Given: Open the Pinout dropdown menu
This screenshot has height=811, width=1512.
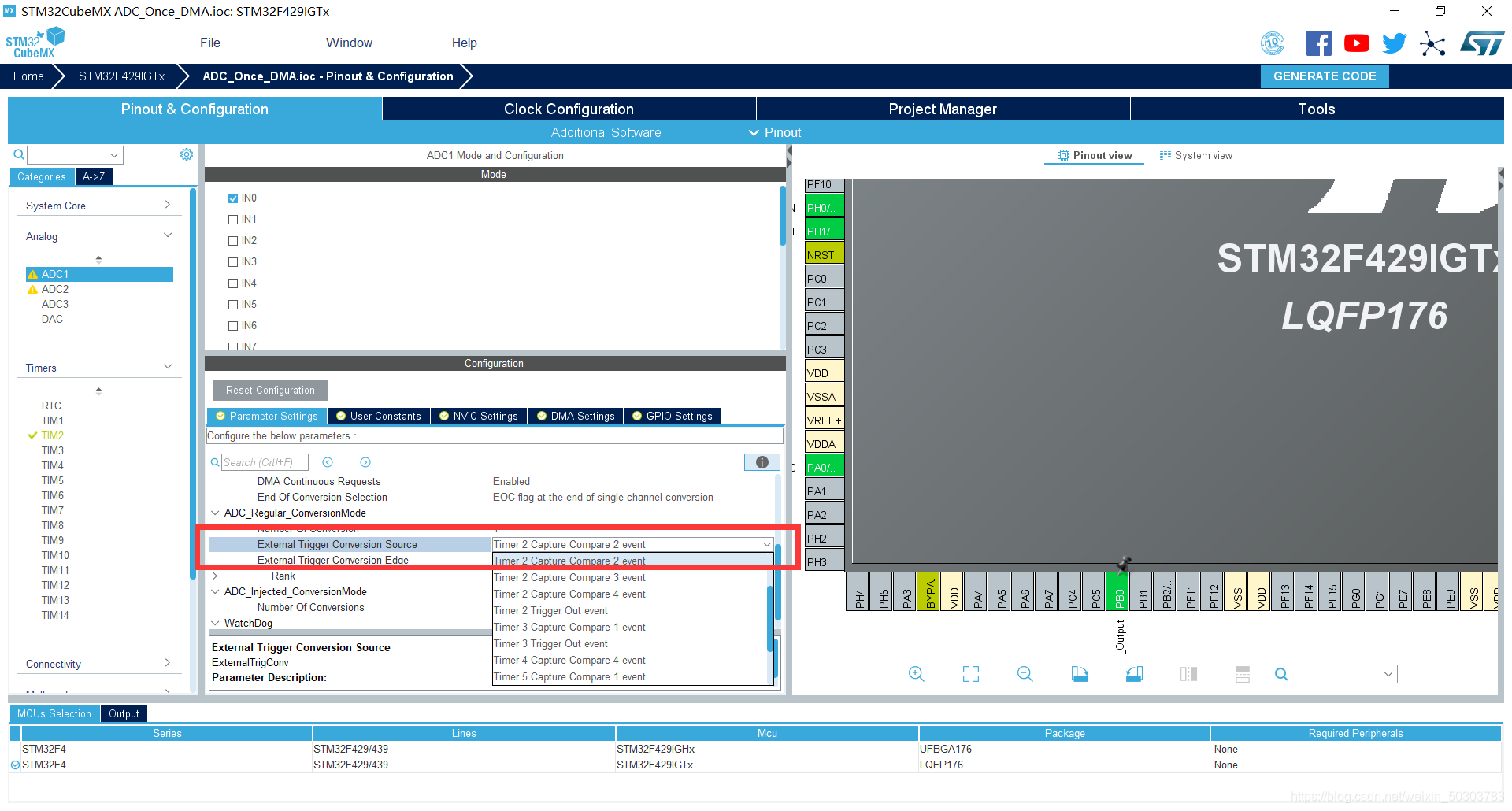Looking at the screenshot, I should tap(775, 132).
